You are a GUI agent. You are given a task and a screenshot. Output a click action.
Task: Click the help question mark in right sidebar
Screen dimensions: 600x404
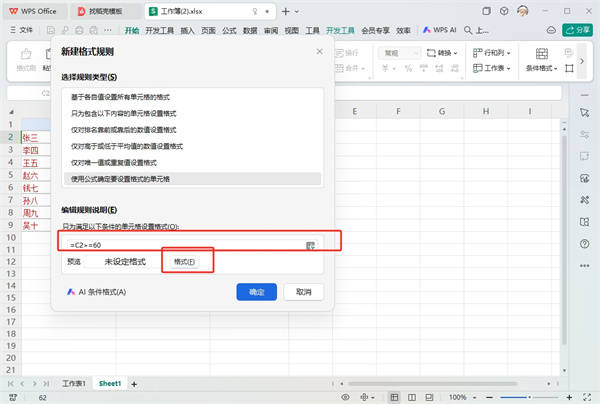pyautogui.click(x=584, y=244)
